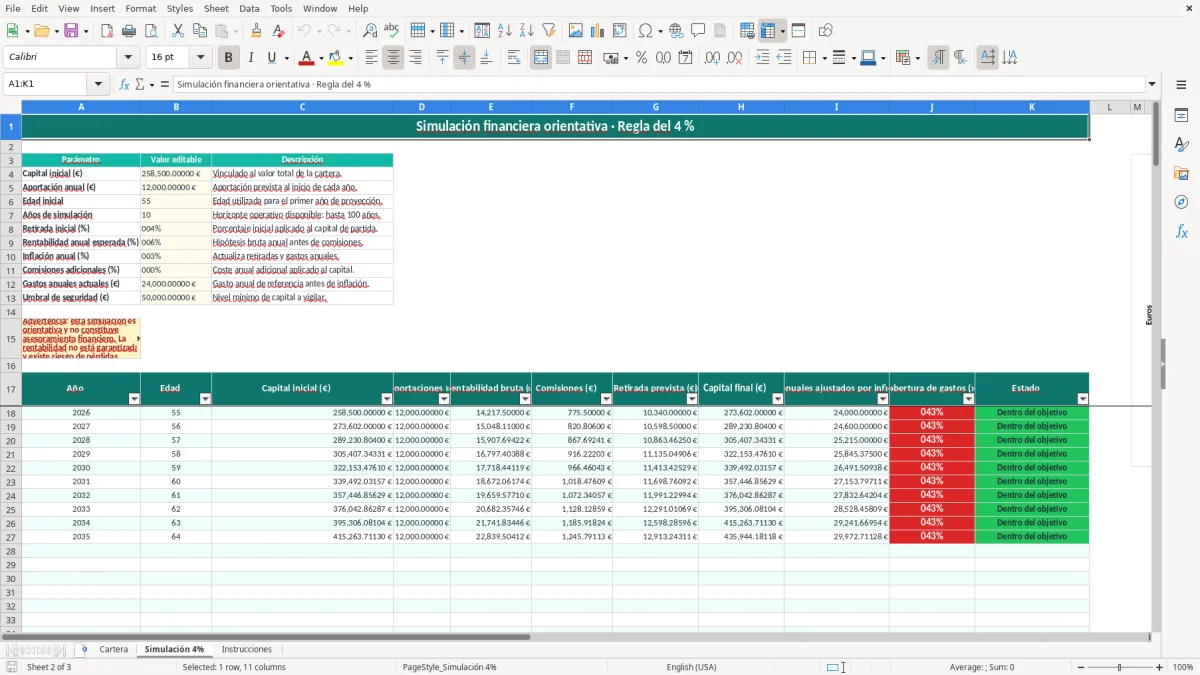The width and height of the screenshot is (1200, 675).
Task: Insert hyperlink globe icon
Action: pos(676,31)
